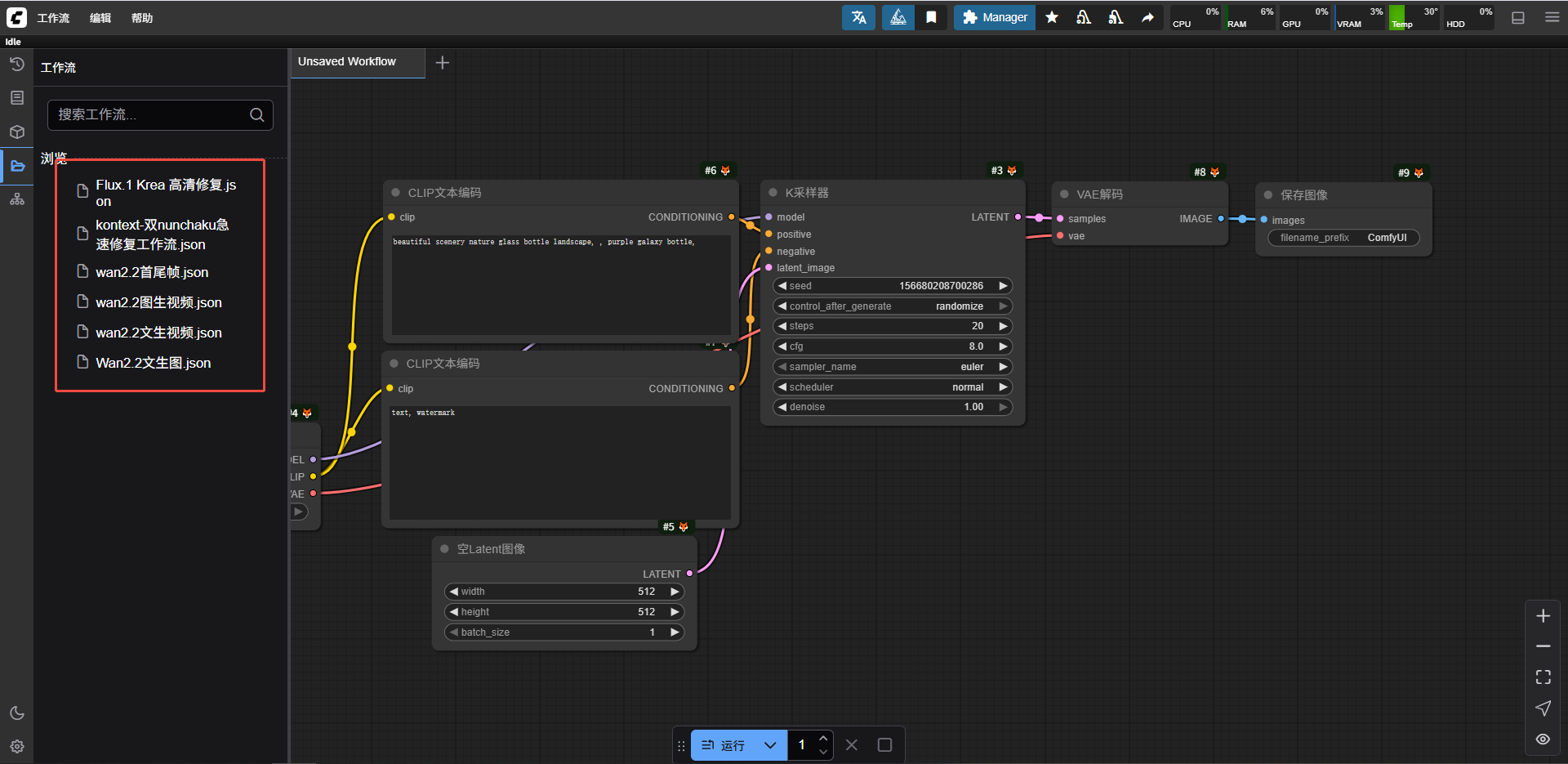The width and height of the screenshot is (1568, 764).
Task: Increase width with right arrow
Action: click(x=675, y=592)
